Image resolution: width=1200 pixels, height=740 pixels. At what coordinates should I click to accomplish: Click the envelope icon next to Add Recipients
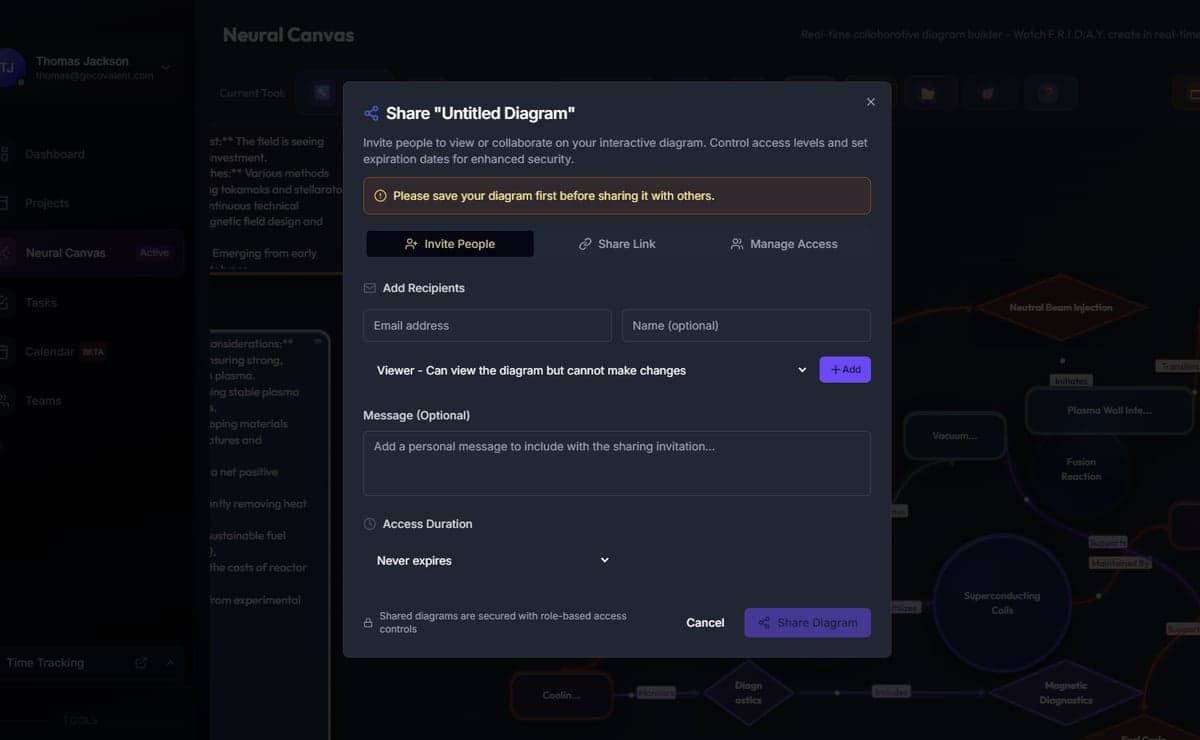(370, 288)
